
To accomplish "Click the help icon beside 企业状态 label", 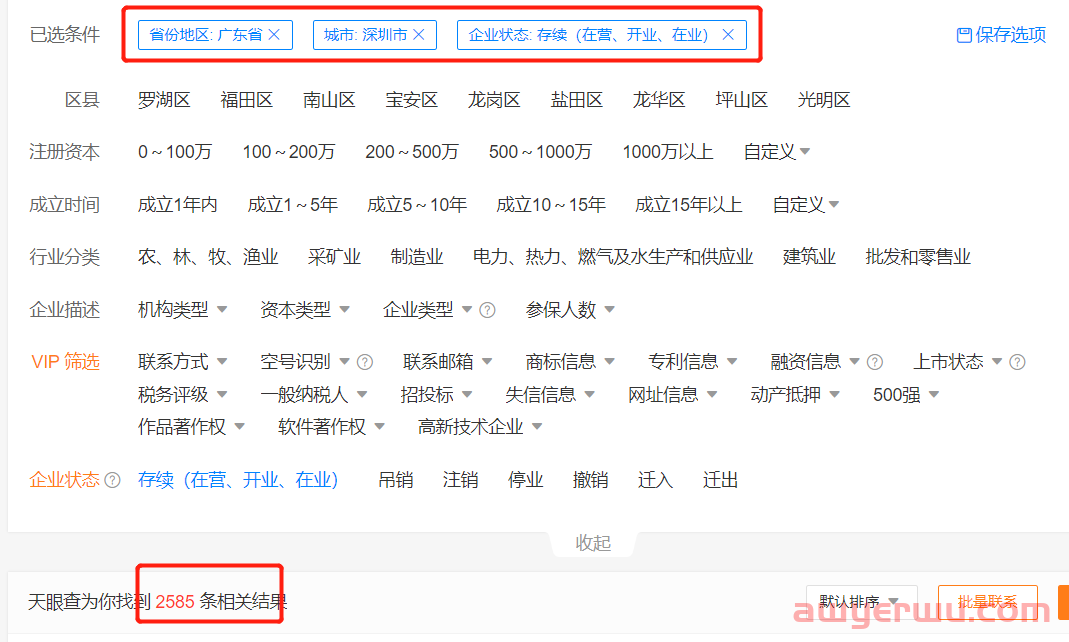I will (x=110, y=479).
